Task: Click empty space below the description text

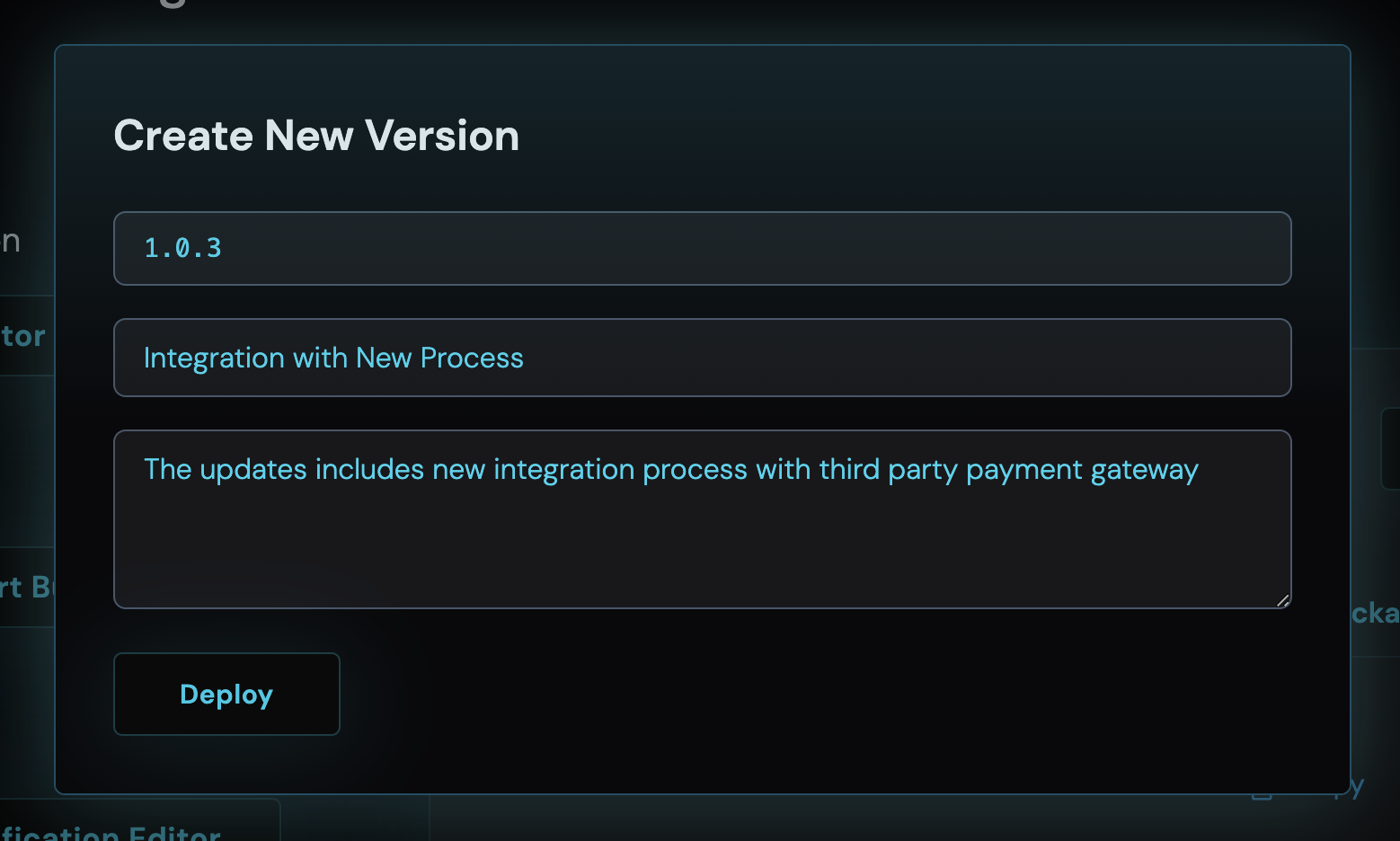Action: tap(701, 557)
